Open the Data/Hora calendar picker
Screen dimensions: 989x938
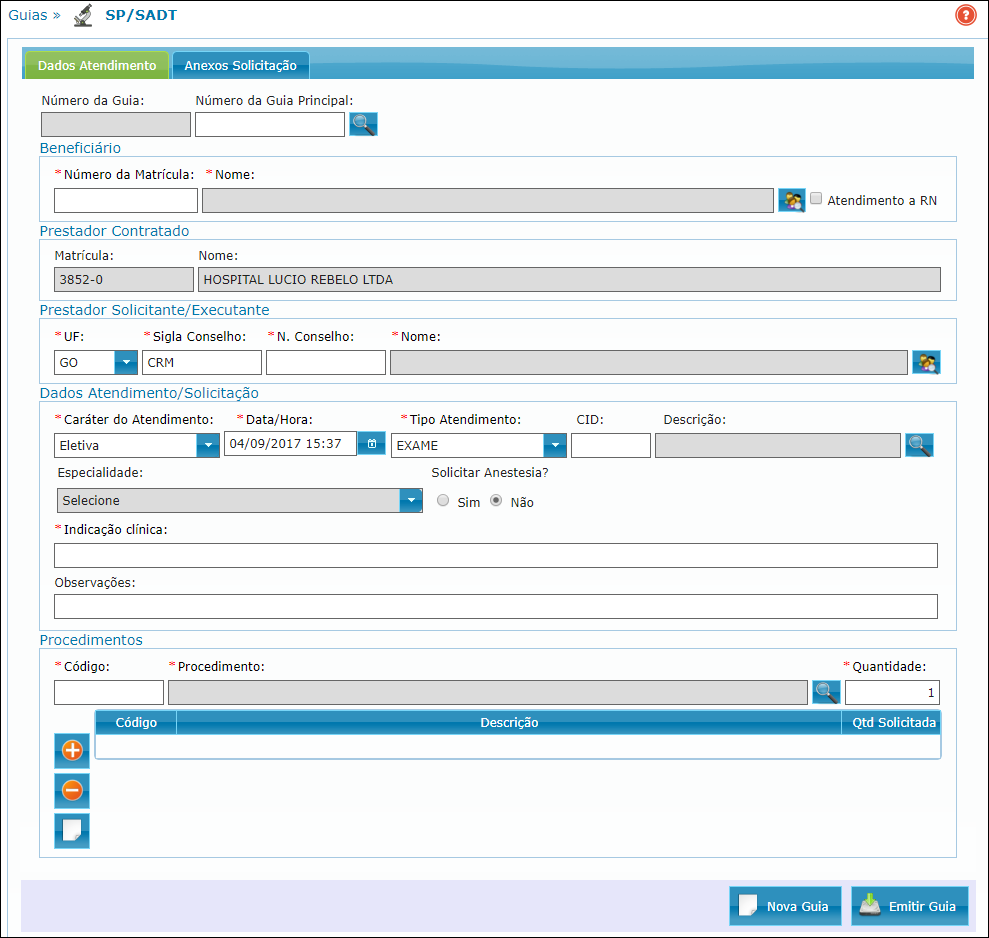tap(371, 444)
